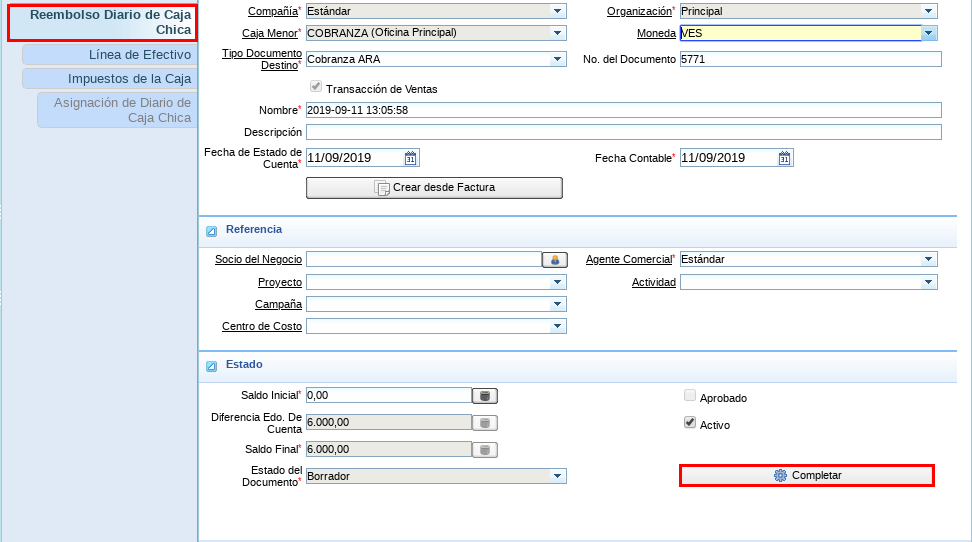
Task: Open the Proyecto dropdown
Action: [x=557, y=282]
